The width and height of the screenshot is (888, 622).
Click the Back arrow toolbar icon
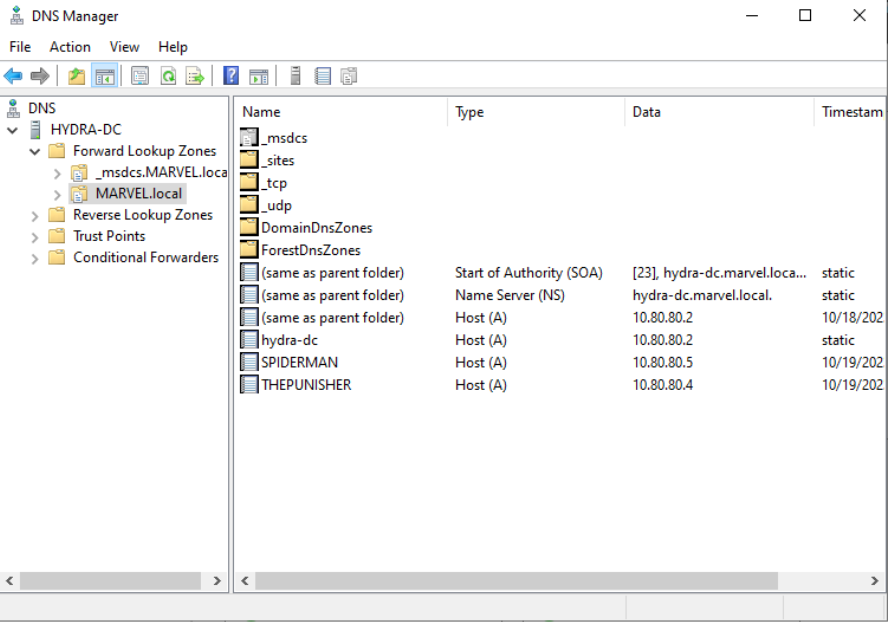pyautogui.click(x=13, y=76)
